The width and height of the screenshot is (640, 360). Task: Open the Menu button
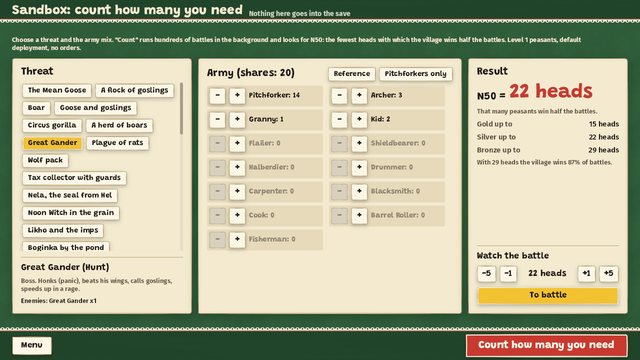pyautogui.click(x=32, y=345)
